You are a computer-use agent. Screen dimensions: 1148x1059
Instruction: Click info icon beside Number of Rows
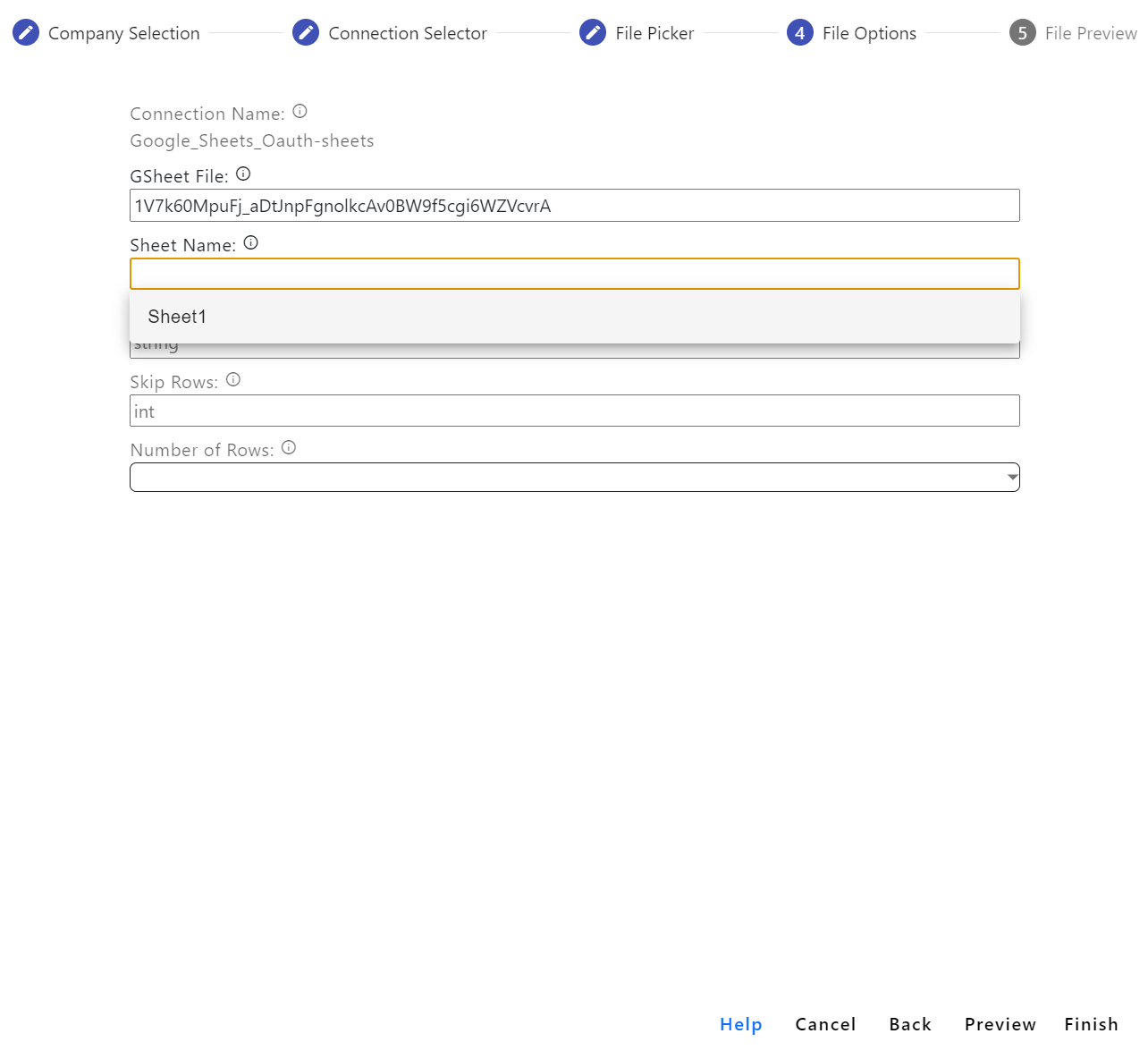[289, 448]
